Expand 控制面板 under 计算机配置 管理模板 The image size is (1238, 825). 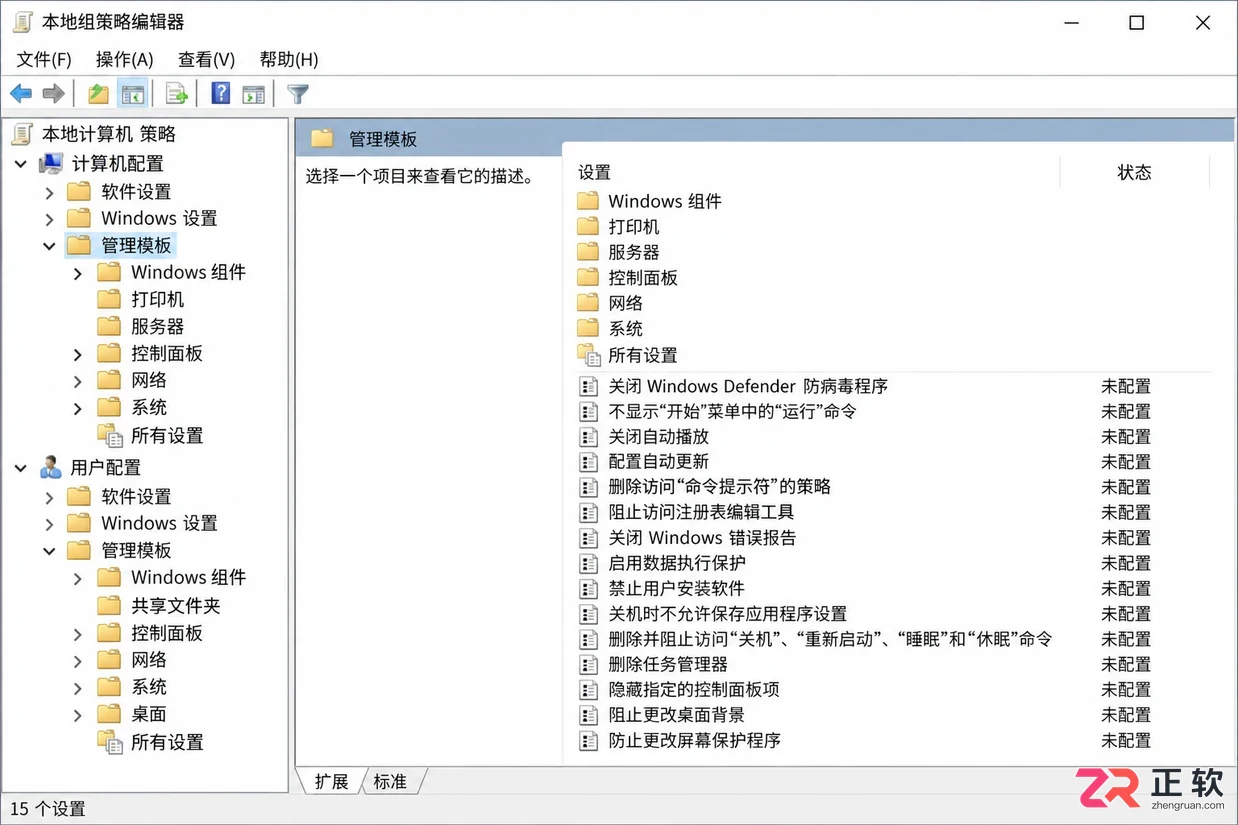78,353
